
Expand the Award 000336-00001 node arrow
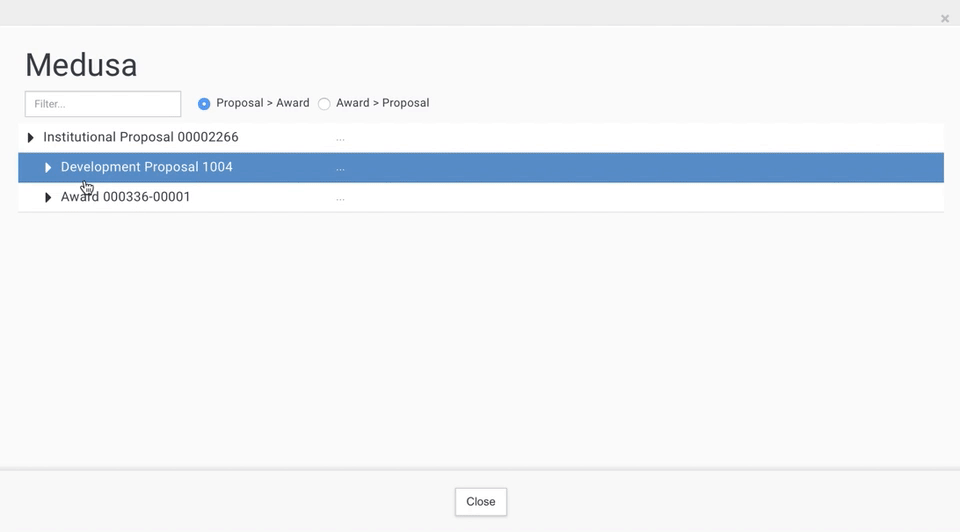click(x=48, y=198)
